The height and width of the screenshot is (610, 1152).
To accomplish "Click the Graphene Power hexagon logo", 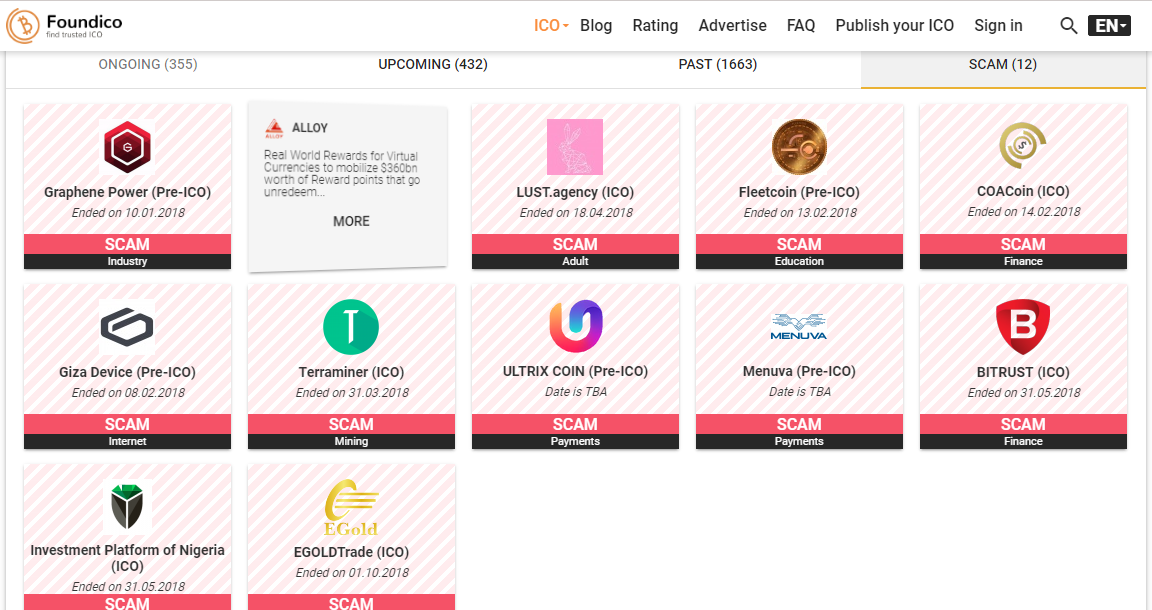I will tap(127, 147).
